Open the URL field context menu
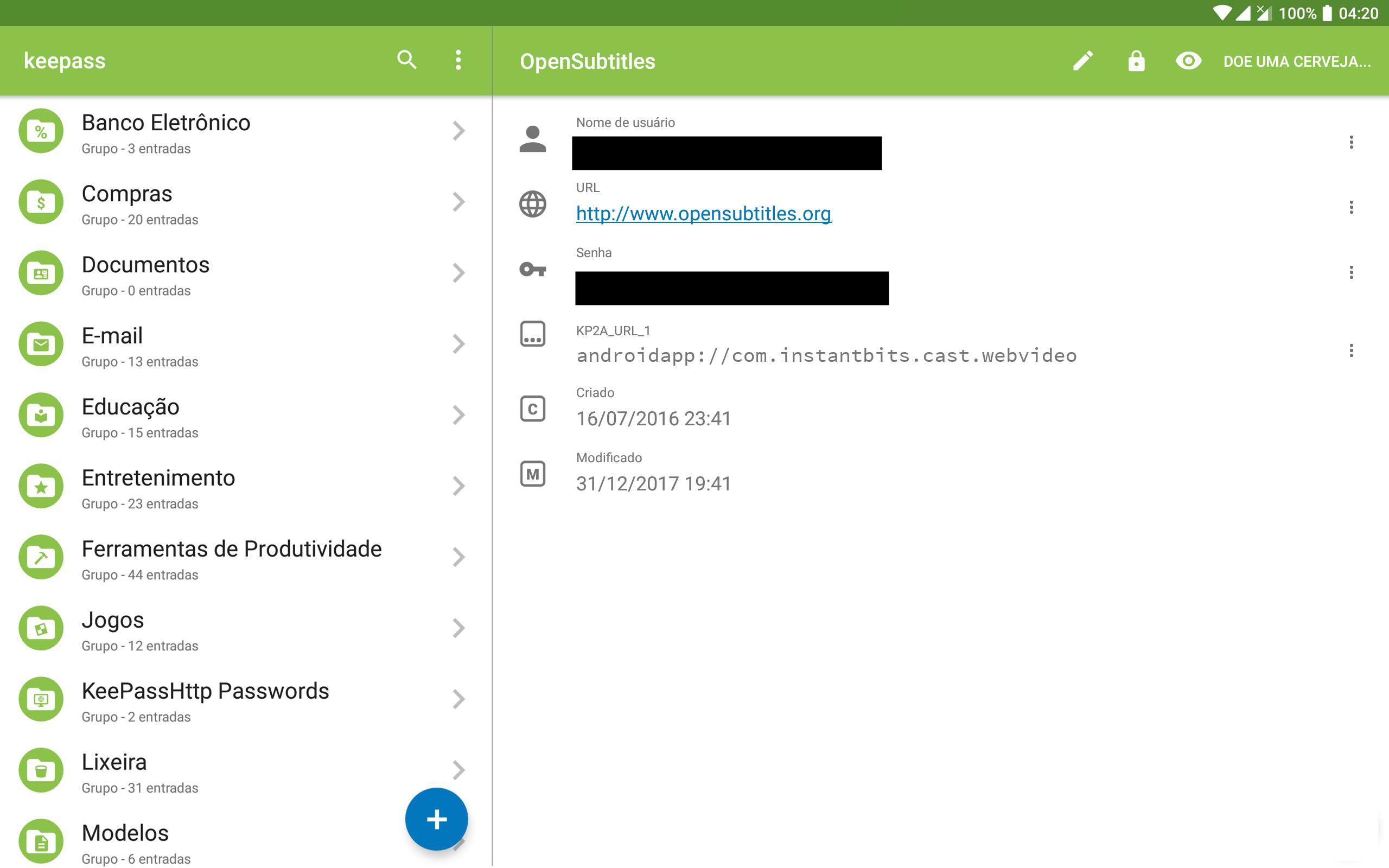1389x868 pixels. click(x=1352, y=208)
